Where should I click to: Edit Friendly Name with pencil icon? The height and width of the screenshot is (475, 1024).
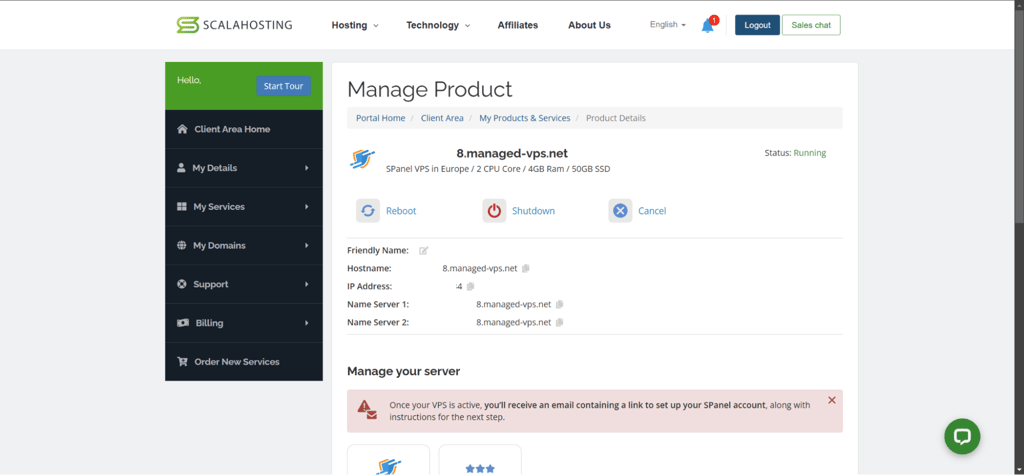tap(424, 250)
